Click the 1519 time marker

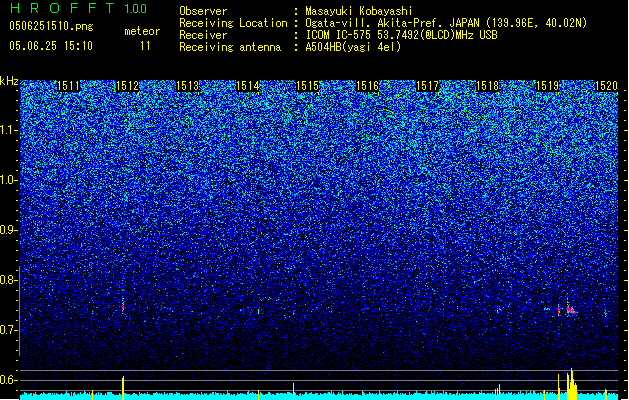click(548, 86)
